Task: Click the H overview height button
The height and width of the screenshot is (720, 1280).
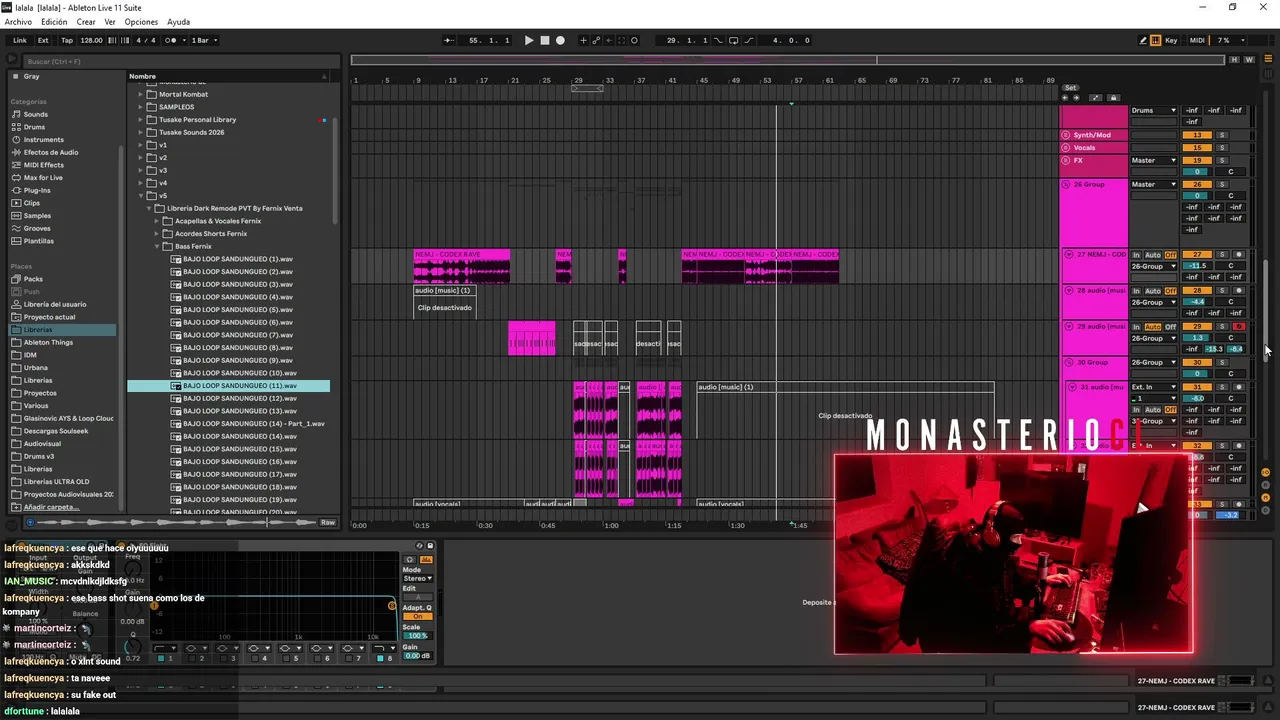Action: coord(1235,60)
